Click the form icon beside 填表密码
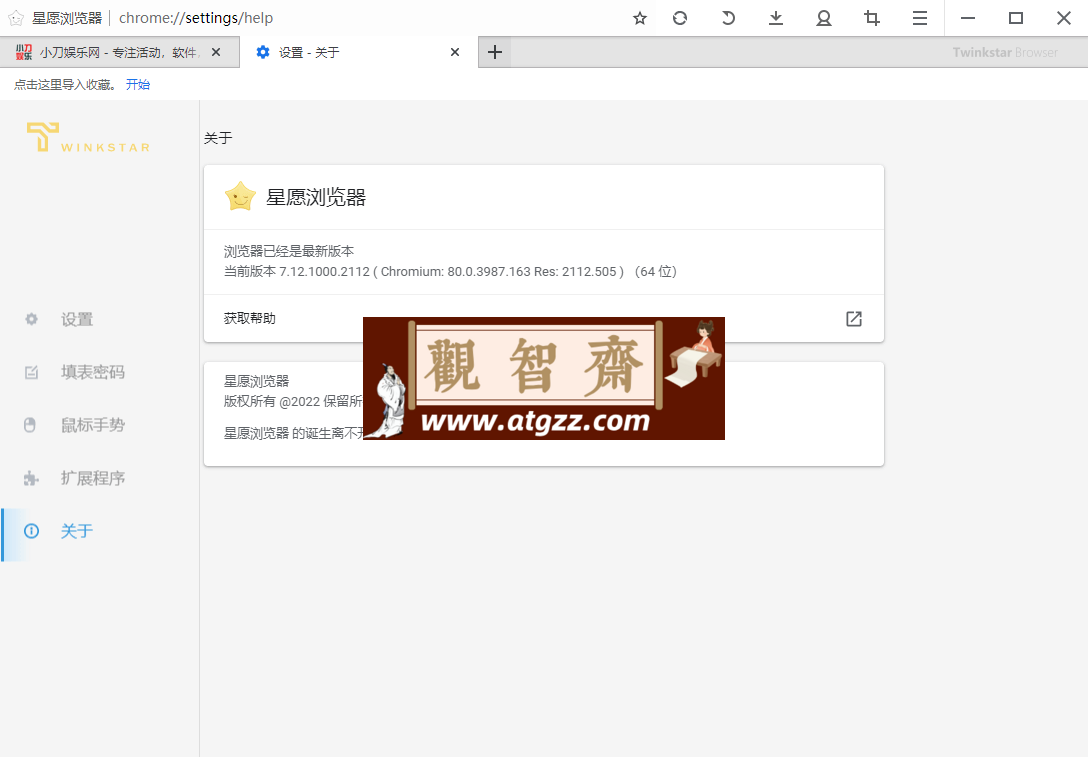The width and height of the screenshot is (1088, 757). tap(31, 372)
